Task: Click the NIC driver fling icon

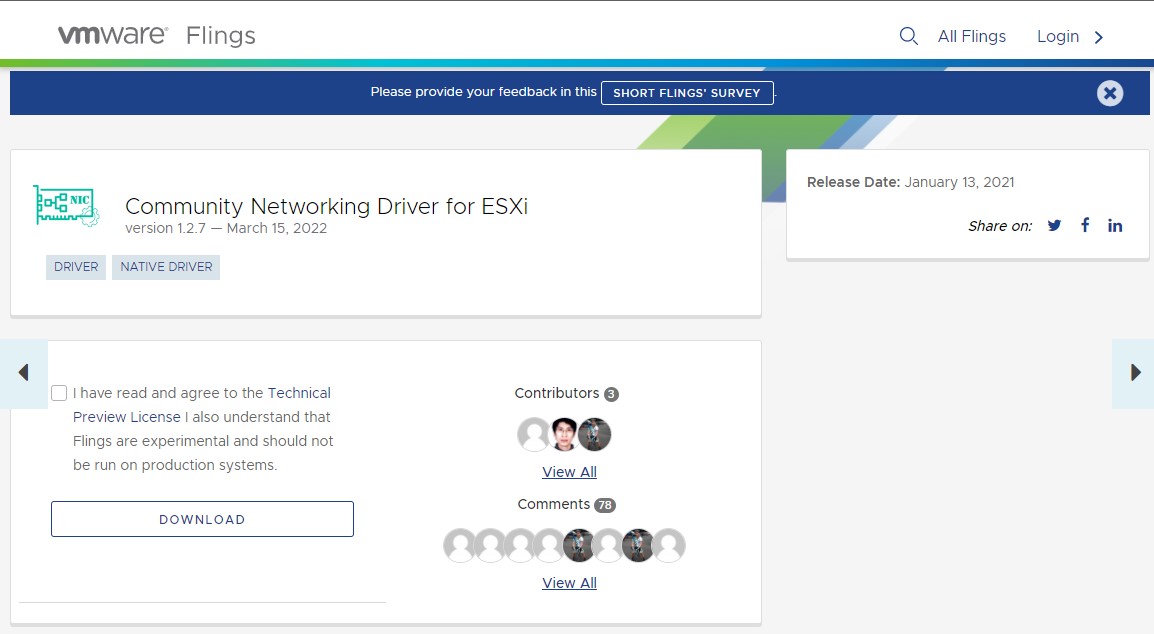Action: [66, 205]
